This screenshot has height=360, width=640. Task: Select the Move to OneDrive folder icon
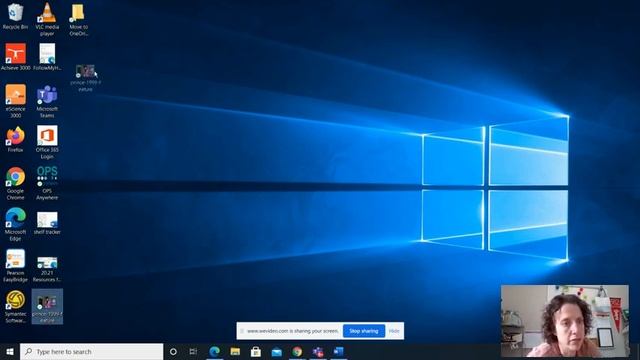[x=78, y=19]
